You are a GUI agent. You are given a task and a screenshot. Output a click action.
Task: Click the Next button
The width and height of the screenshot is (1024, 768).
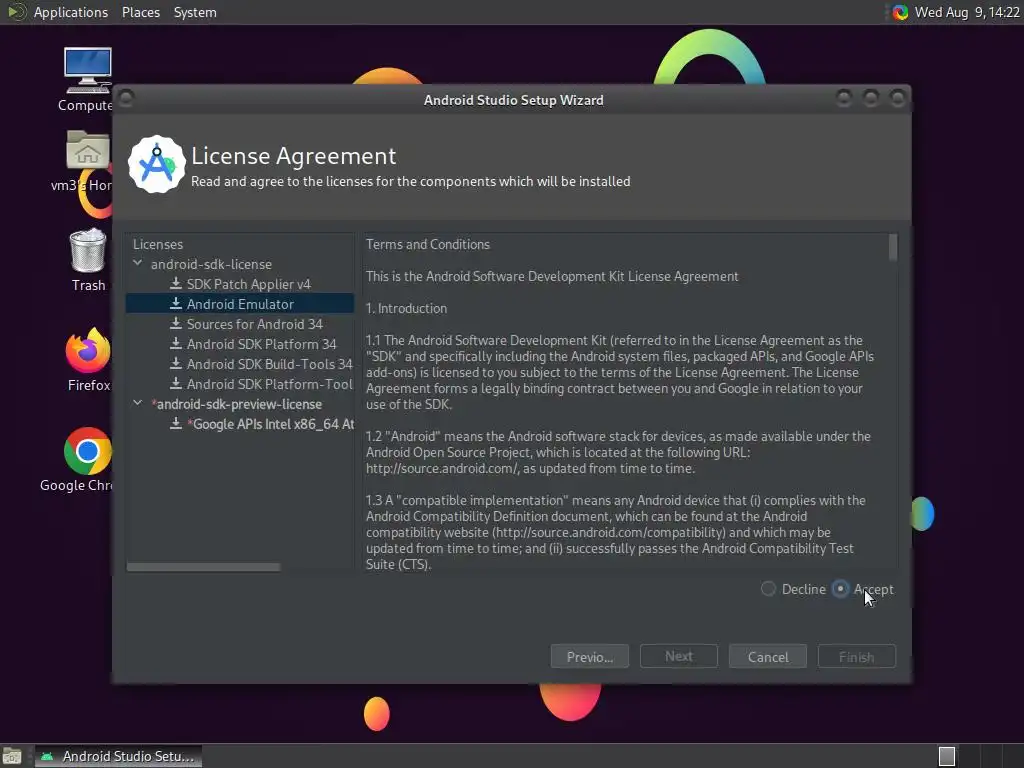679,656
